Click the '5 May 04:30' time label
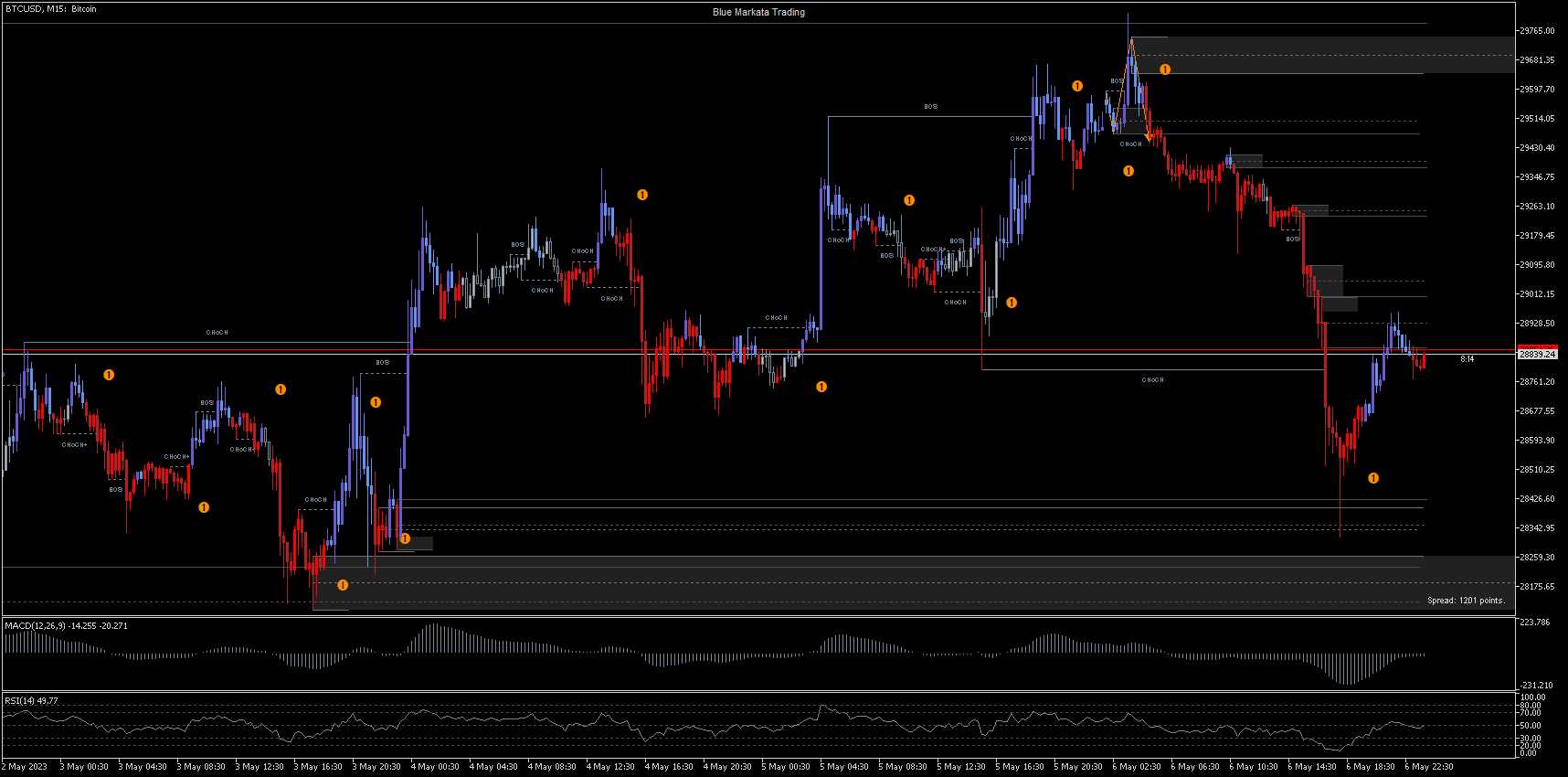The width and height of the screenshot is (1568, 777). [x=844, y=767]
